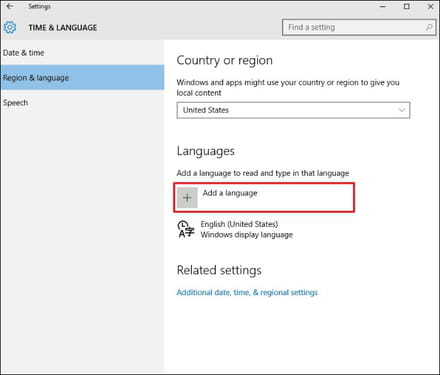
Task: Click the Languages heading text
Action: pyautogui.click(x=206, y=151)
